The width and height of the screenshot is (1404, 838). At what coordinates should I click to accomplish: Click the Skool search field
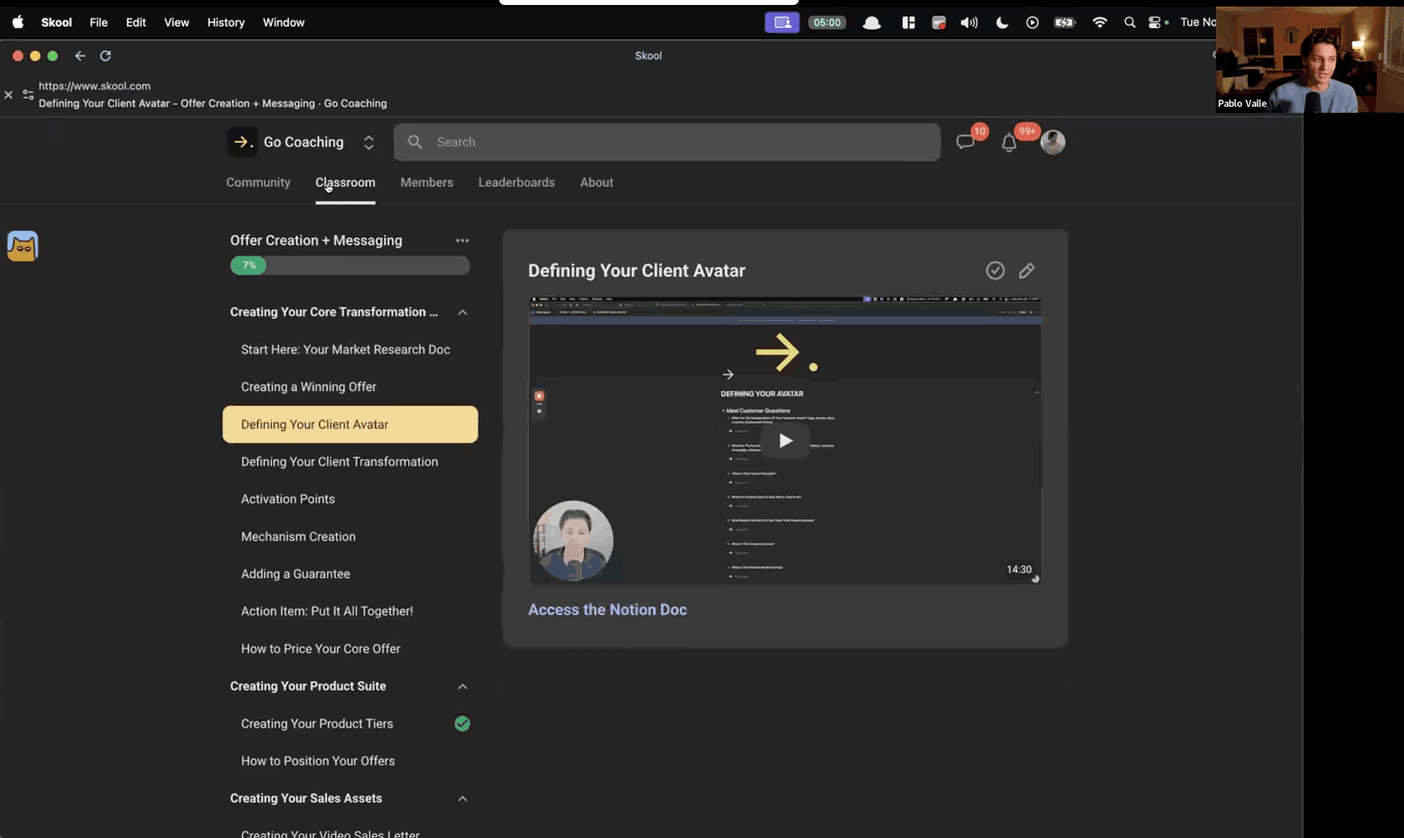coord(667,142)
